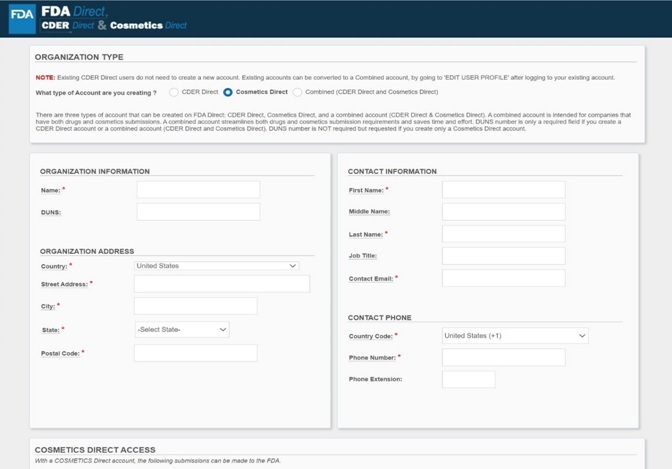Viewport: 672px width, 469px height.
Task: Click the organization Name field
Action: 198,190
